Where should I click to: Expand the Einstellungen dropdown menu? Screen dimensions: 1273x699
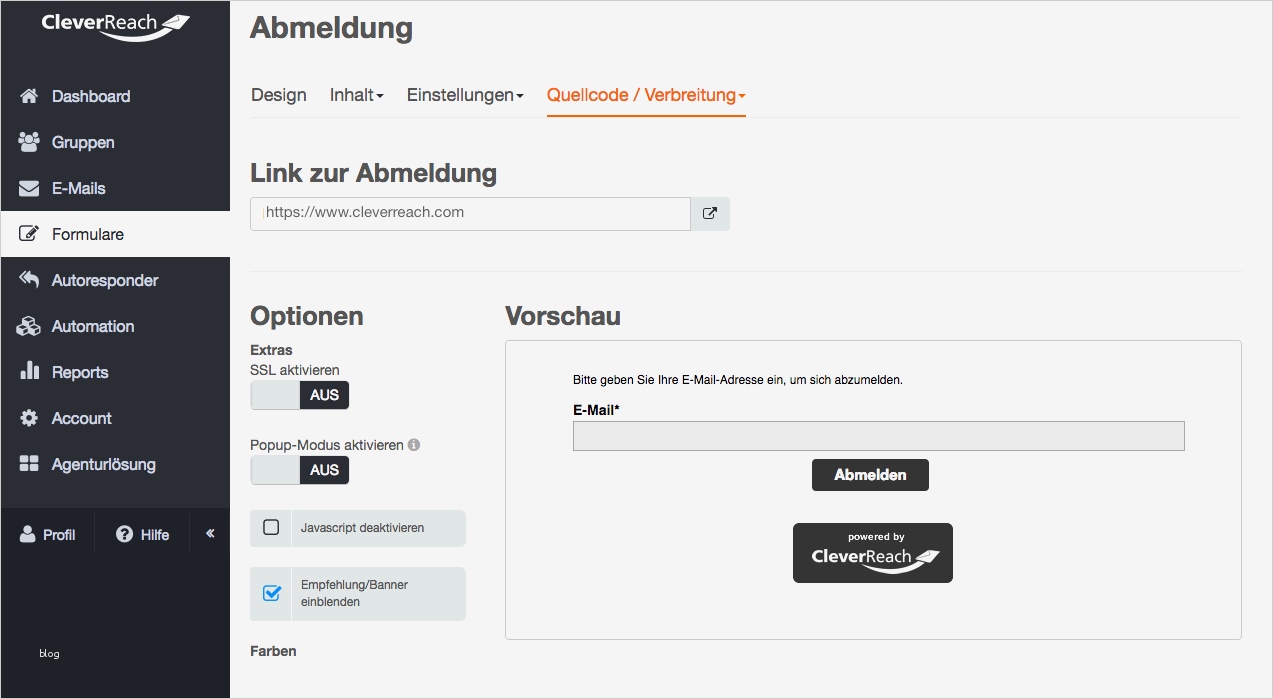(x=464, y=95)
